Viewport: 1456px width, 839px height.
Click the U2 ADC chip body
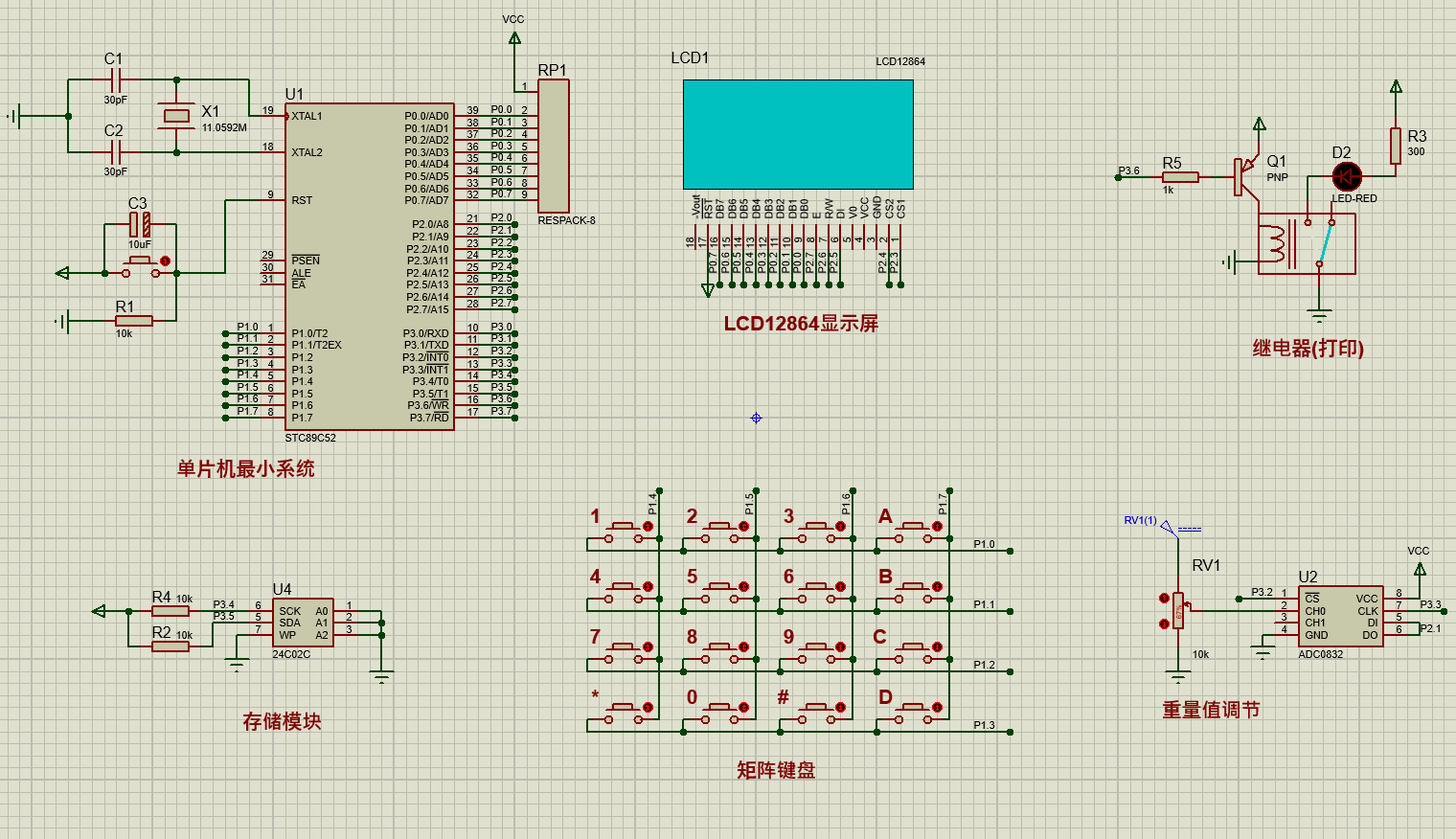[1341, 616]
